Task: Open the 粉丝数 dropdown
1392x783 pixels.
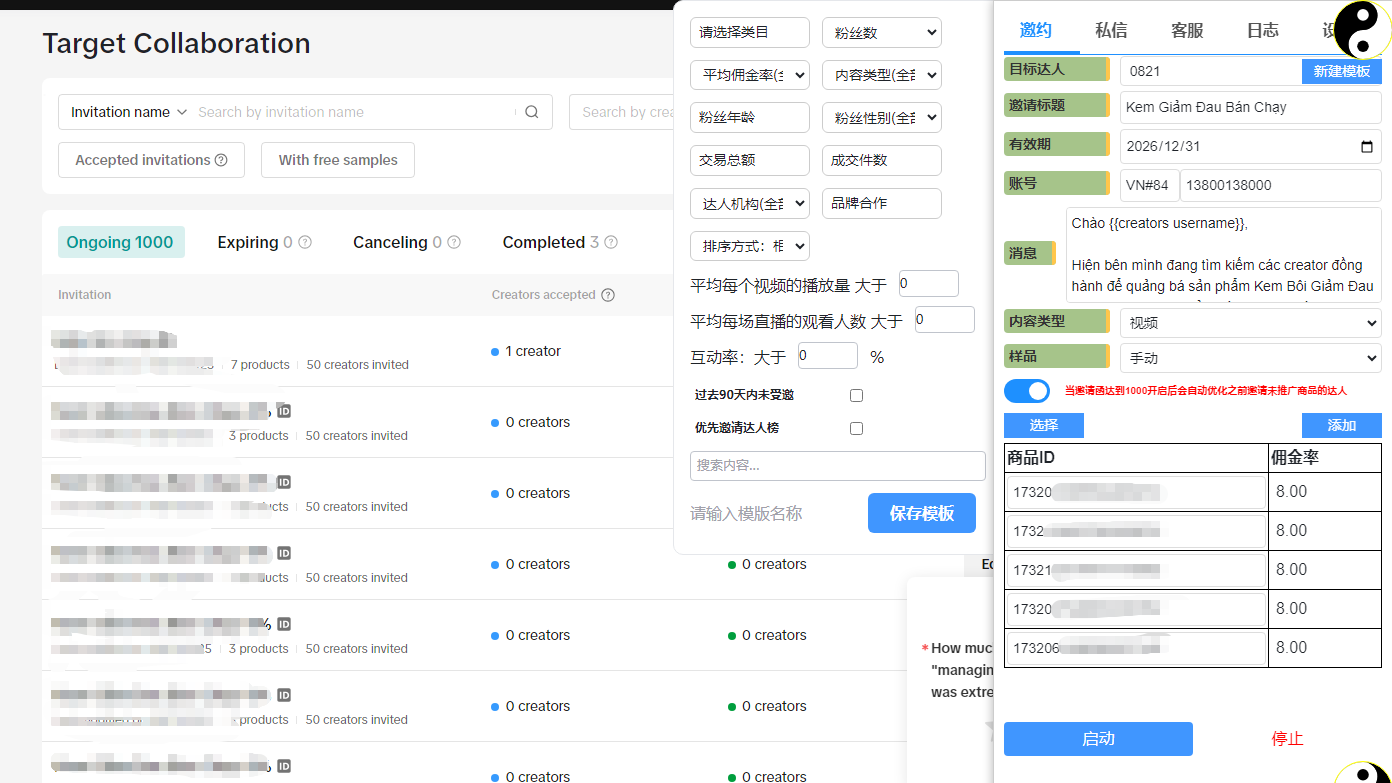Action: coord(881,32)
